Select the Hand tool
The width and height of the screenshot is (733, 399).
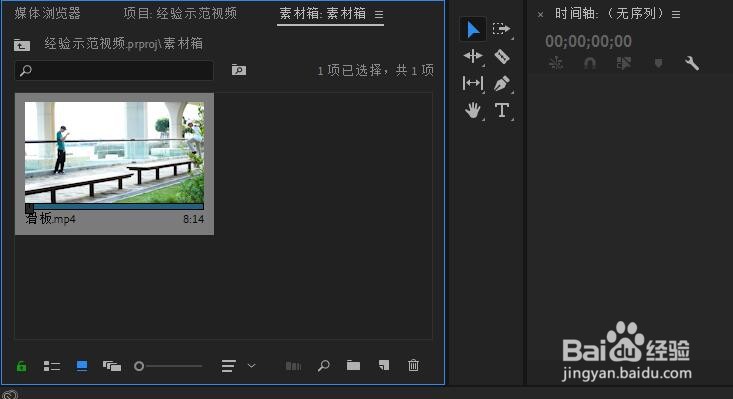[473, 110]
